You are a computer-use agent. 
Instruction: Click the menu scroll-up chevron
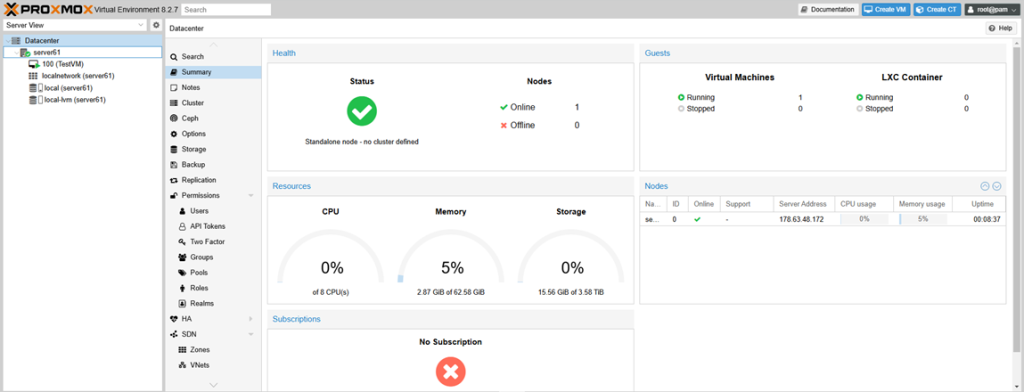pyautogui.click(x=213, y=44)
